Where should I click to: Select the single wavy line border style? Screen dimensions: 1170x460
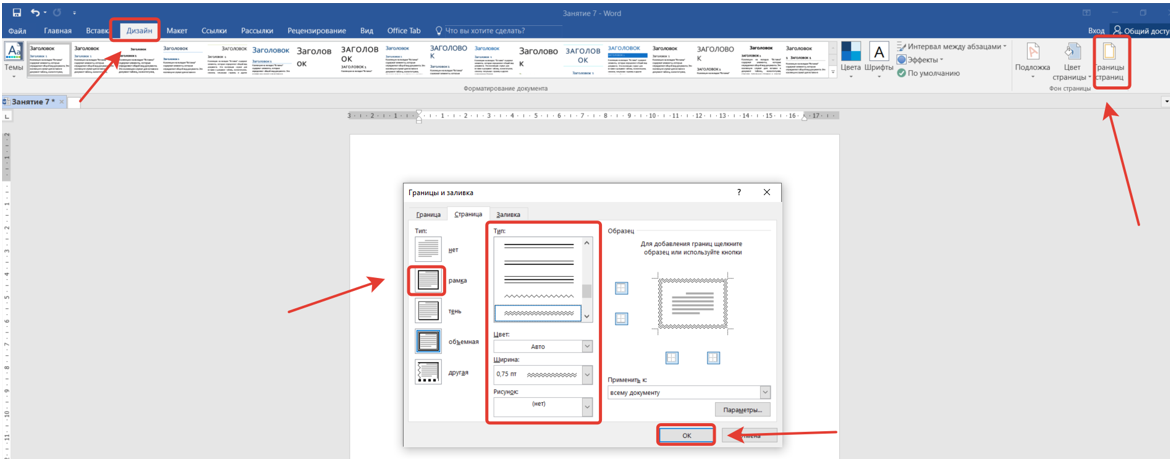(537, 296)
